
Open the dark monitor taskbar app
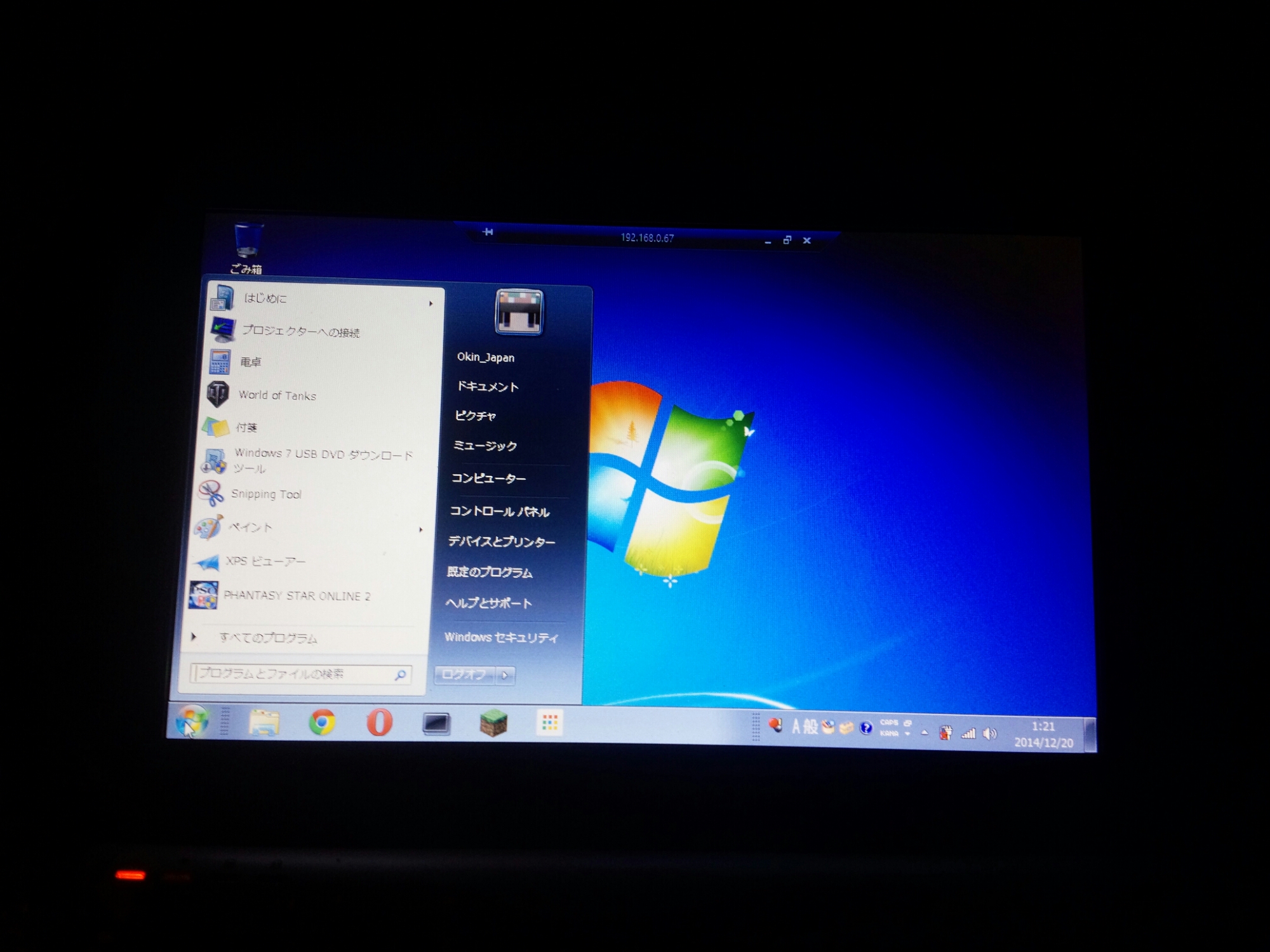click(x=436, y=724)
